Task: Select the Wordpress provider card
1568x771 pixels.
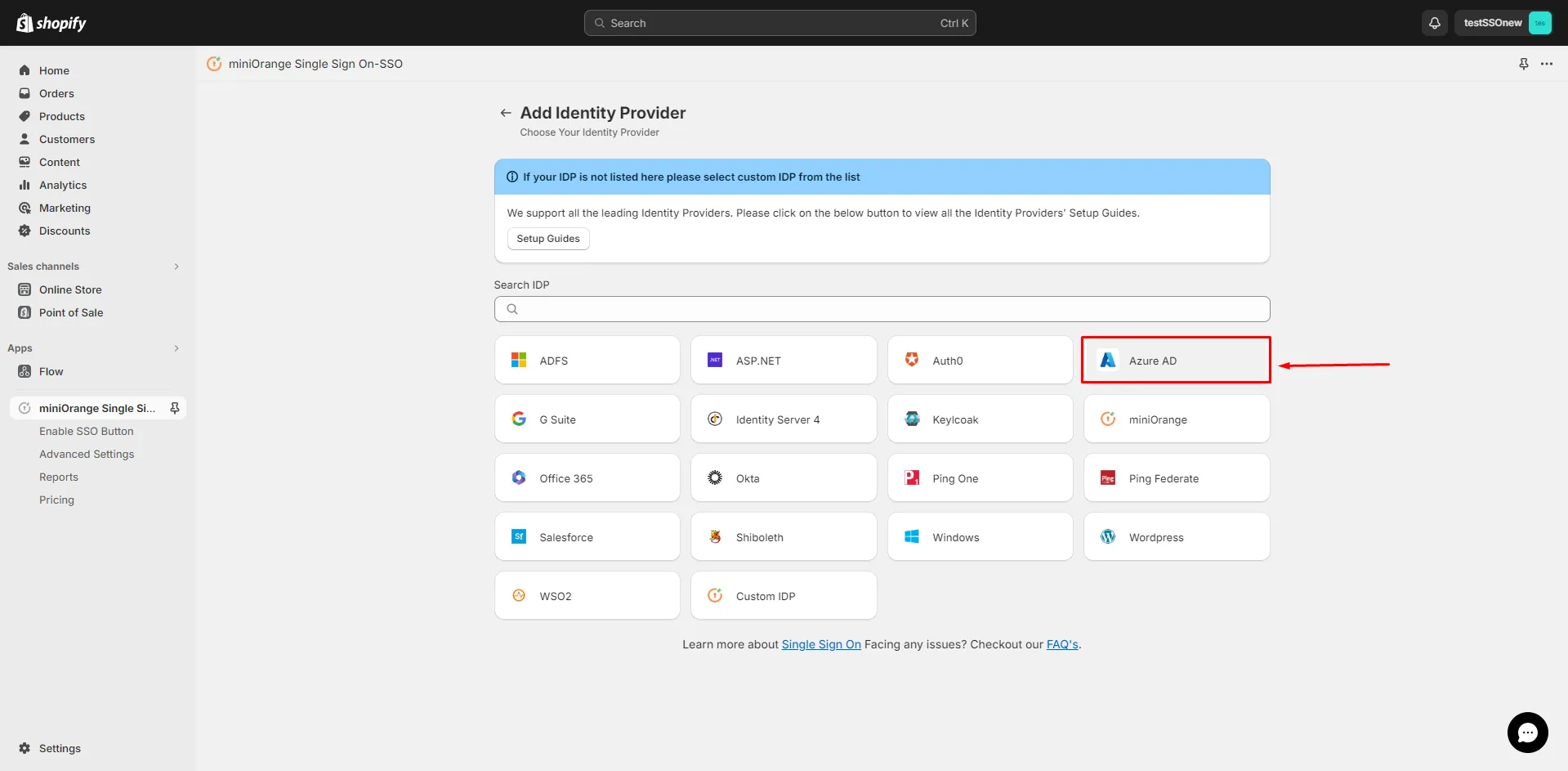Action: [1177, 537]
